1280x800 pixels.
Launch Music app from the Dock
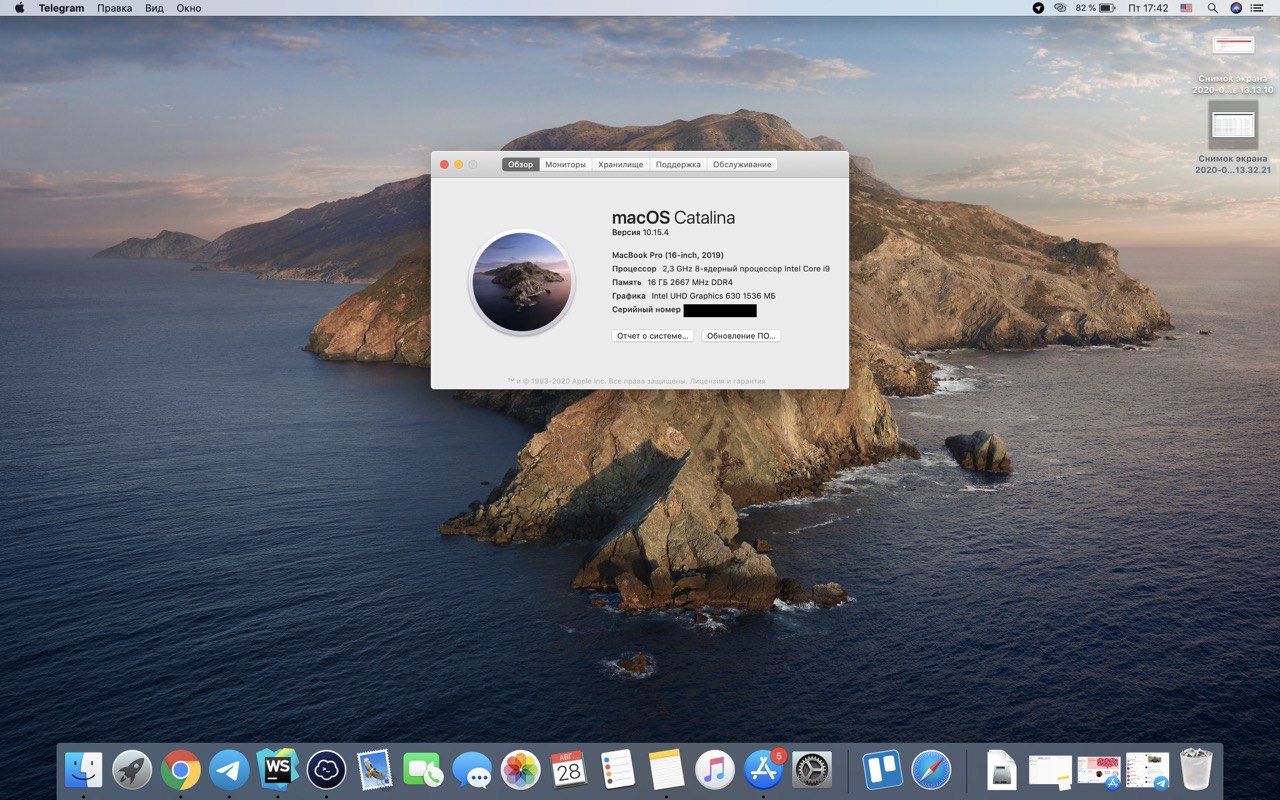click(x=715, y=770)
